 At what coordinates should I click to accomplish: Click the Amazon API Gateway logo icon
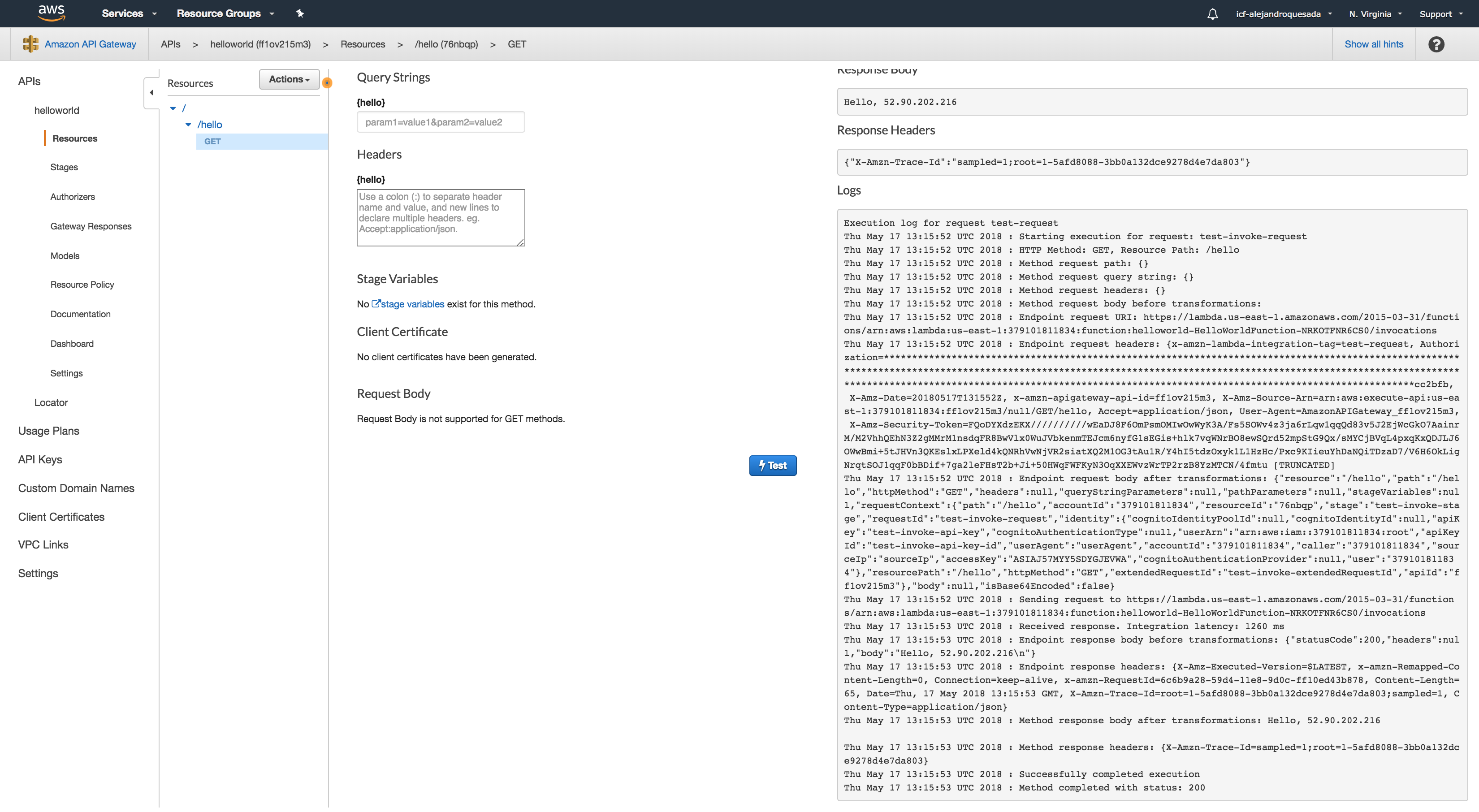[x=30, y=44]
